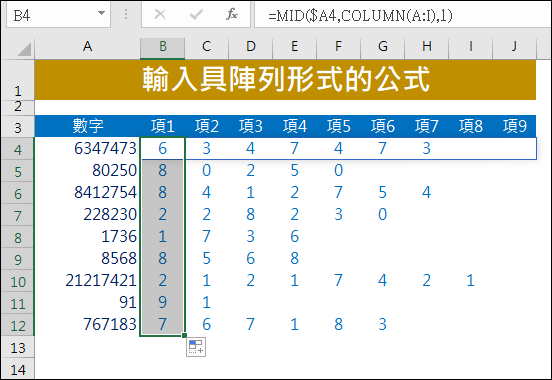This screenshot has height=380, width=552.
Task: Click the 項8 header cell
Action: click(470, 126)
